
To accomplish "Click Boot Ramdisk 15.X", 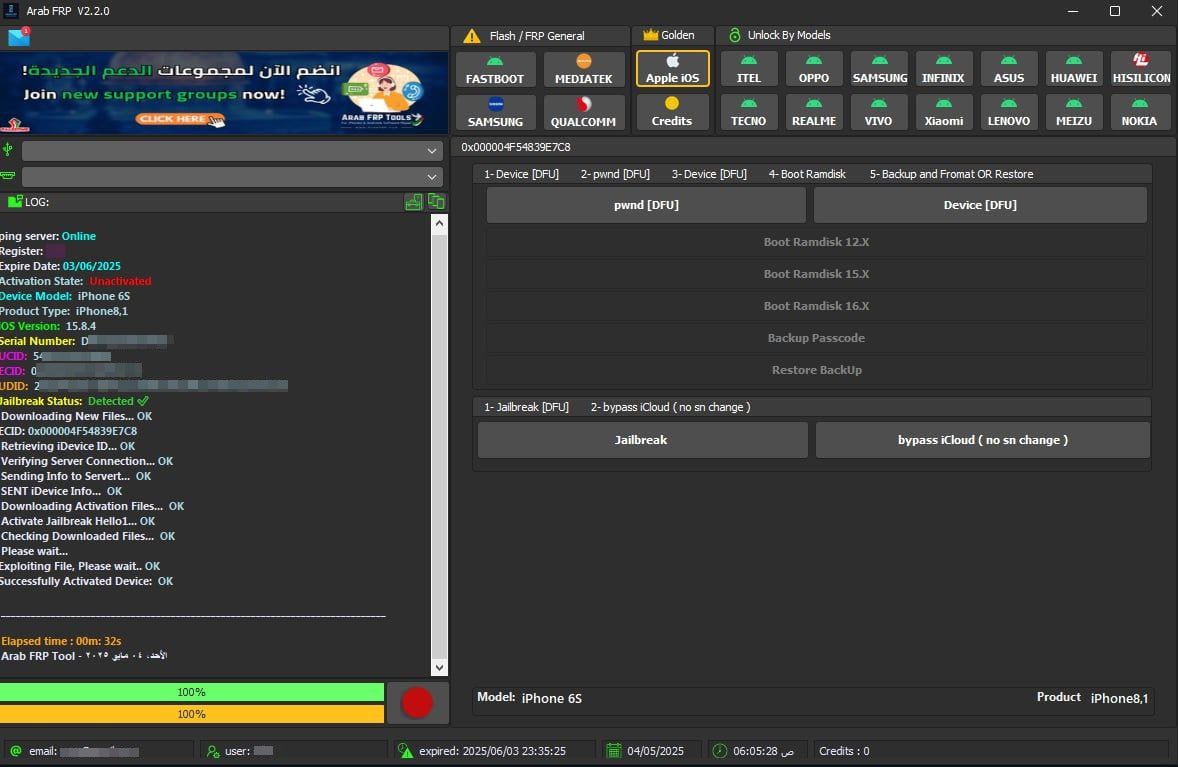I will click(817, 273).
